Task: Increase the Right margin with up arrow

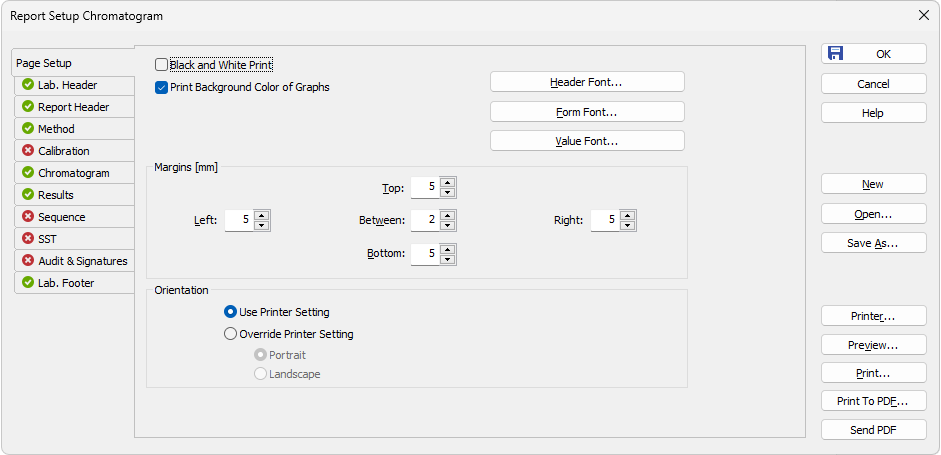Action: point(627,215)
